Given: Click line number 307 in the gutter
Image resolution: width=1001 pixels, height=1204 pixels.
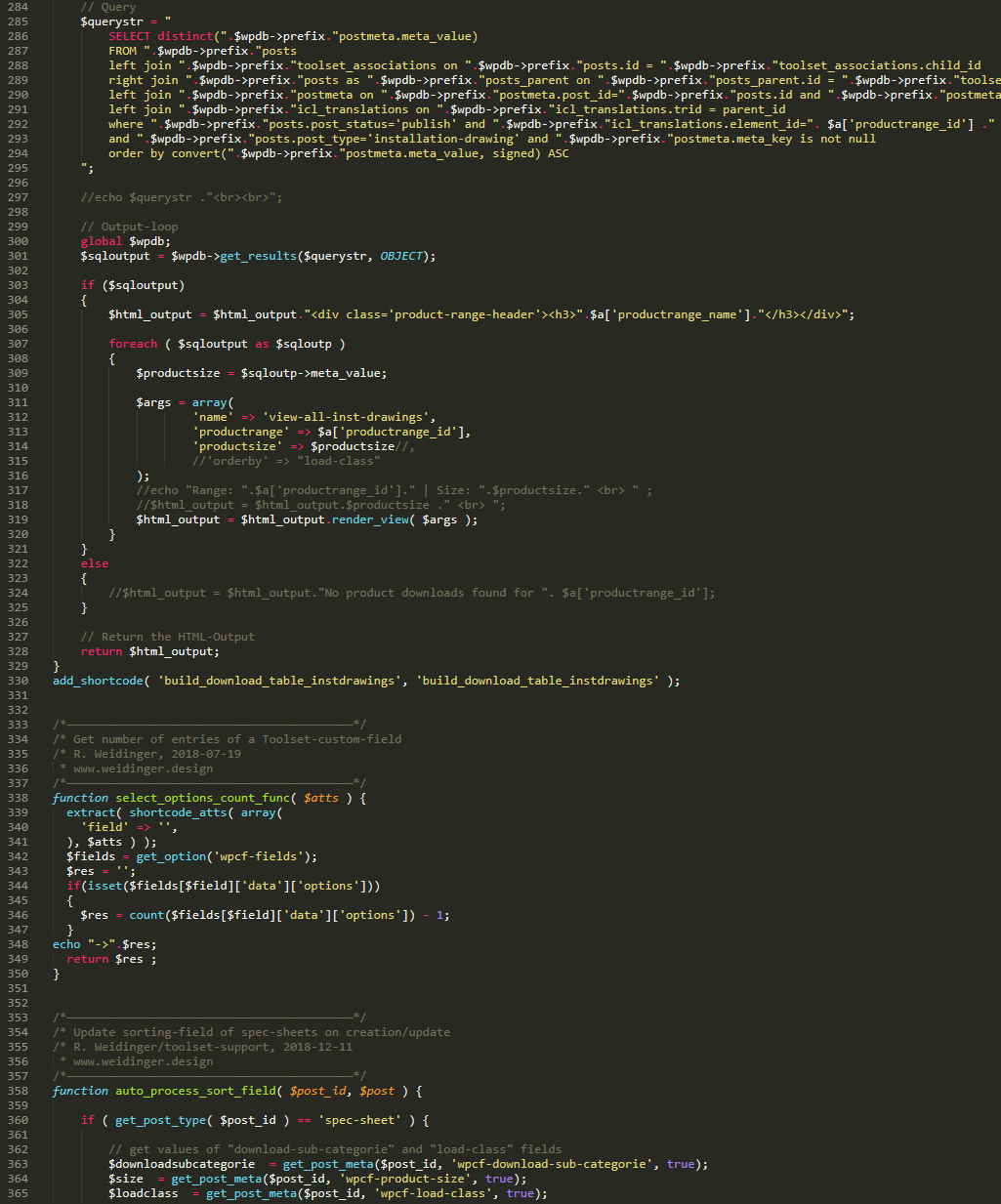Looking at the screenshot, I should pyautogui.click(x=18, y=344).
